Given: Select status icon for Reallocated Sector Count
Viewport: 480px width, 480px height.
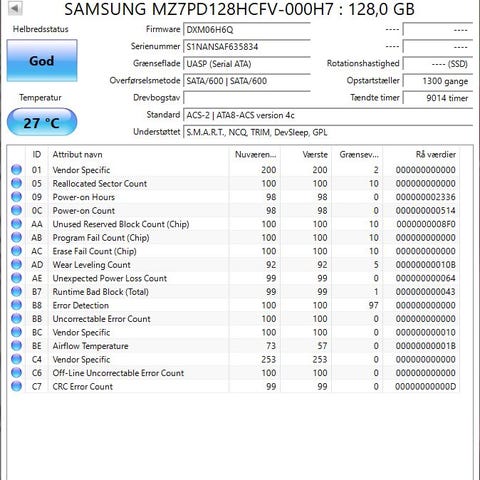Looking at the screenshot, I should pyautogui.click(x=16, y=183).
